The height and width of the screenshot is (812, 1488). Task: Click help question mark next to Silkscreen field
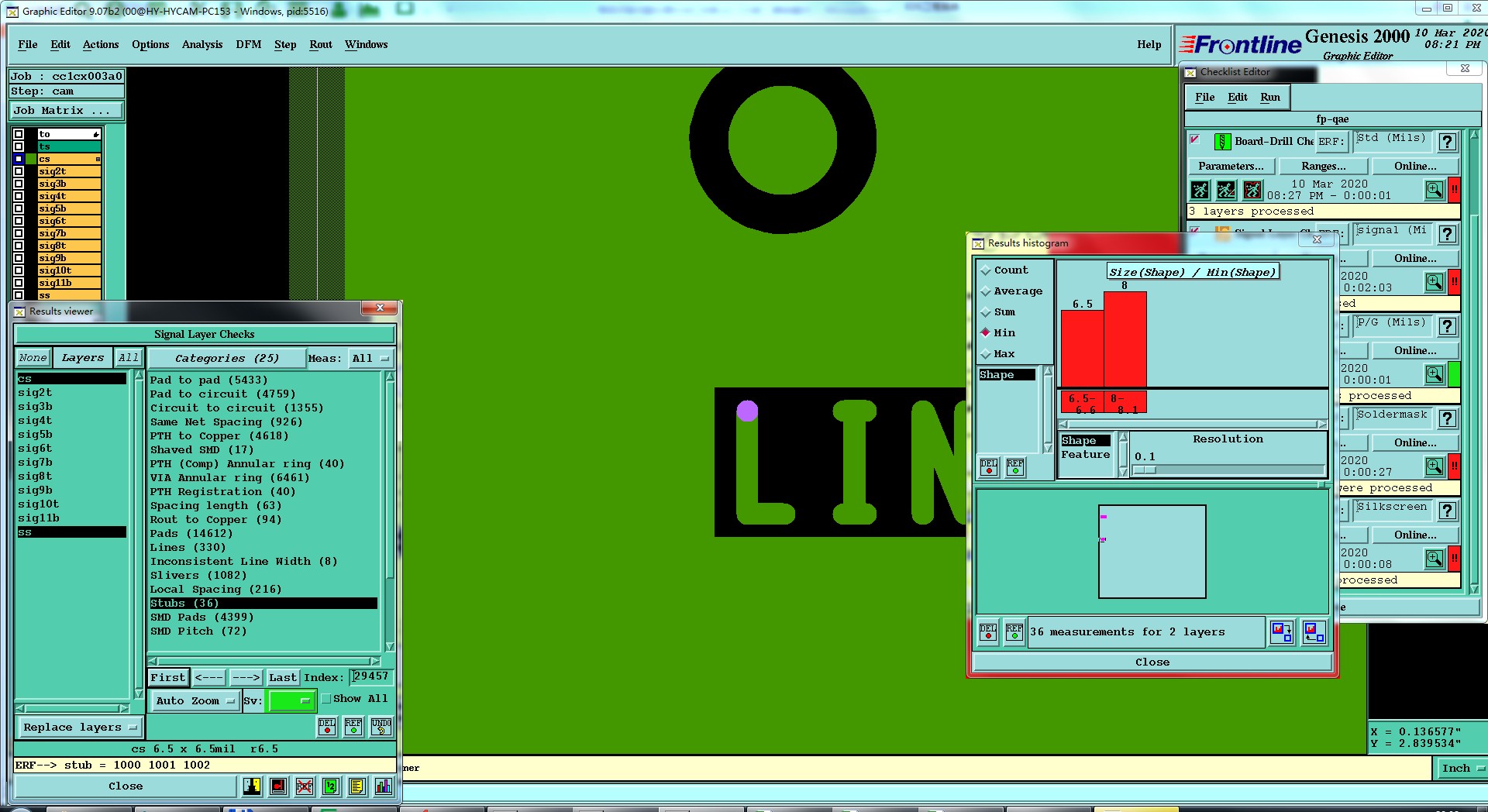[1447, 511]
